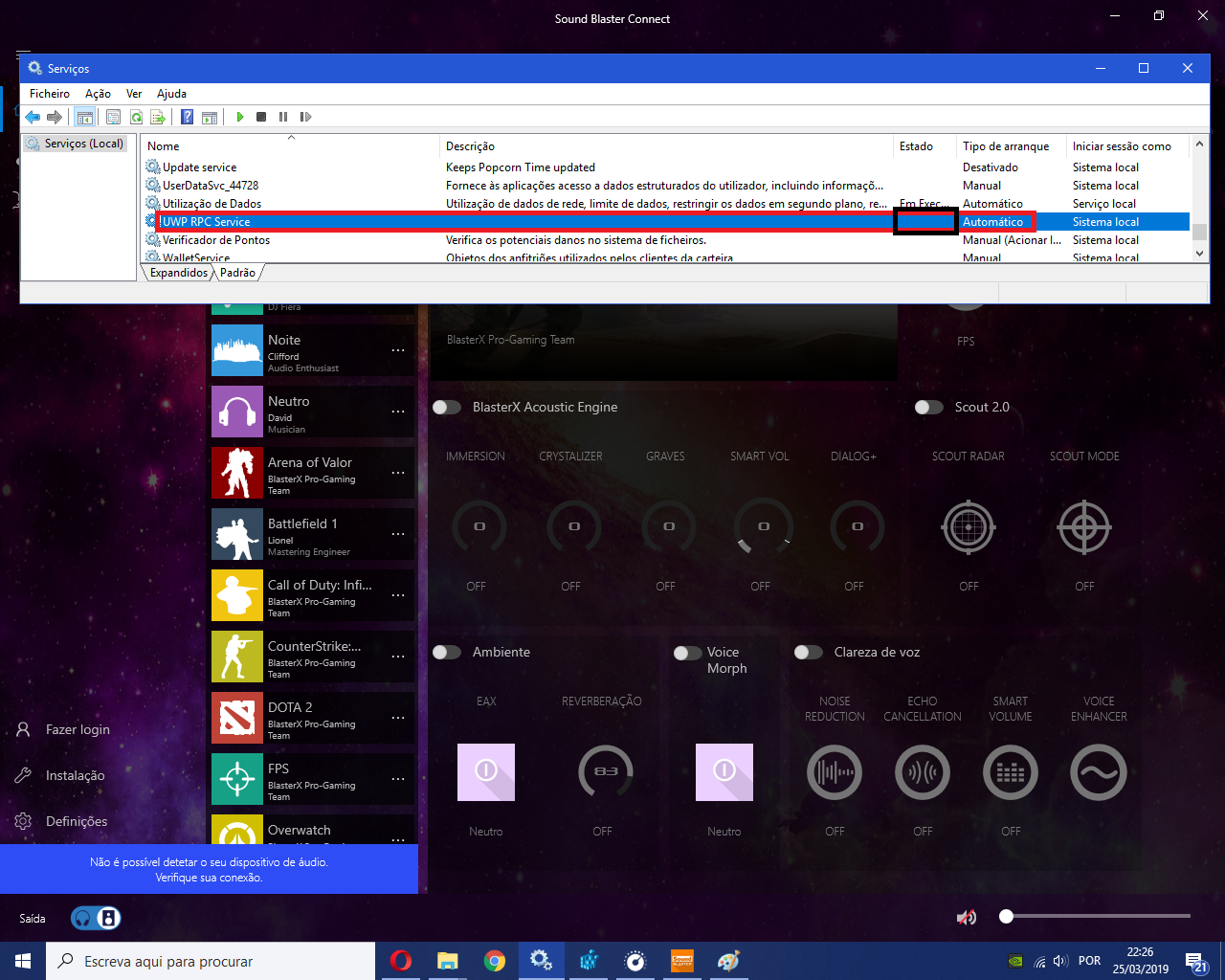This screenshot has height=980, width=1225.
Task: Select the UserDataSvc_44728 service row
Action: click(666, 186)
